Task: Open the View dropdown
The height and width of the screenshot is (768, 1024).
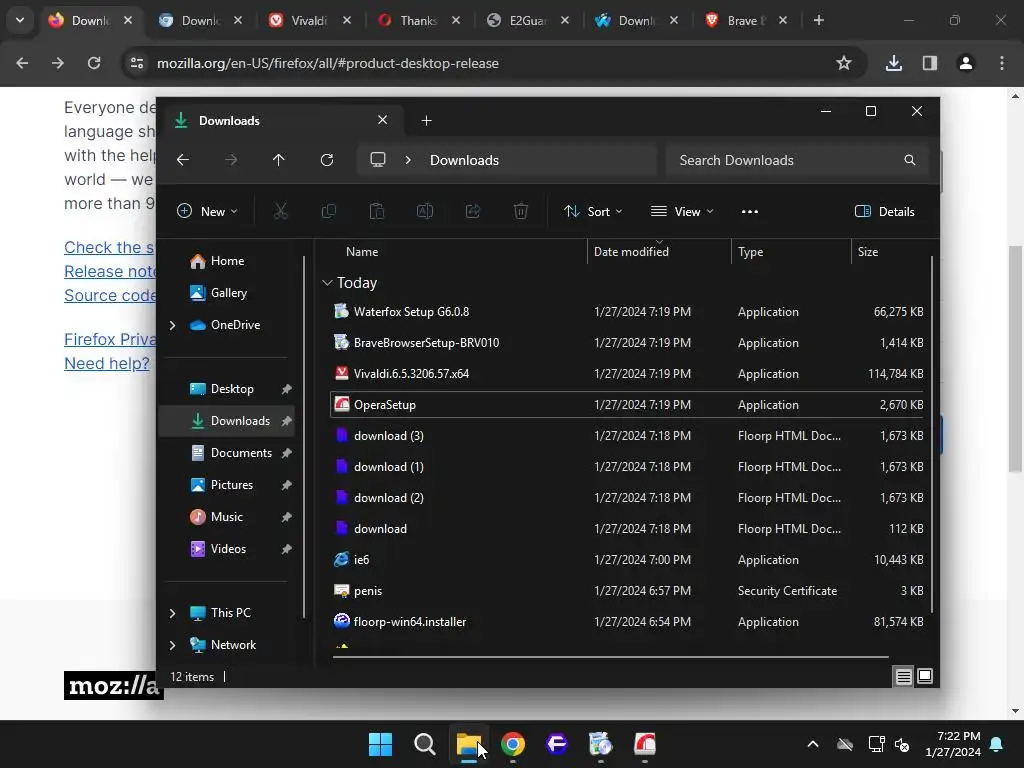Action: [x=682, y=211]
